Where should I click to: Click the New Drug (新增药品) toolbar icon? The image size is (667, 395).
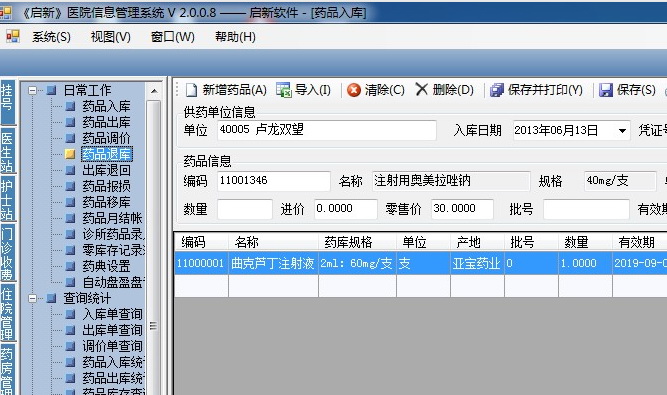coord(191,90)
